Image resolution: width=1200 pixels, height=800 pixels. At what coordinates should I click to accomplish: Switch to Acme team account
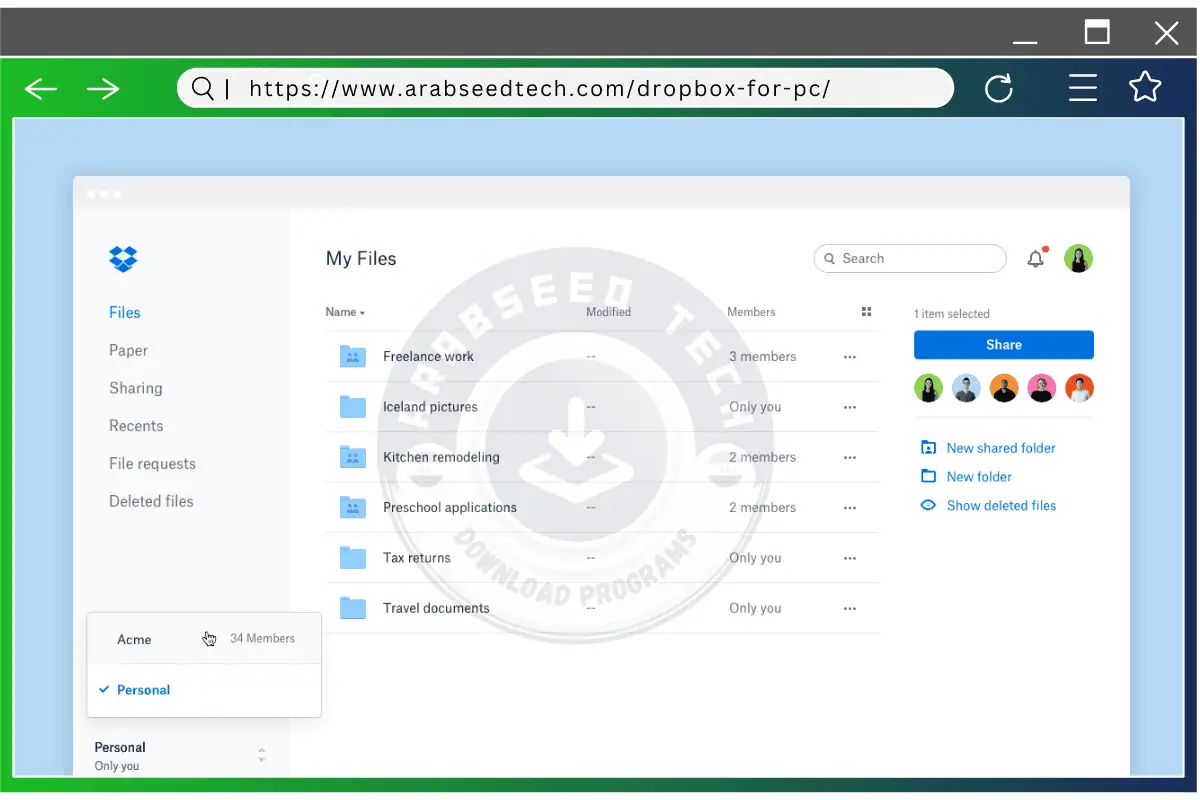click(135, 639)
